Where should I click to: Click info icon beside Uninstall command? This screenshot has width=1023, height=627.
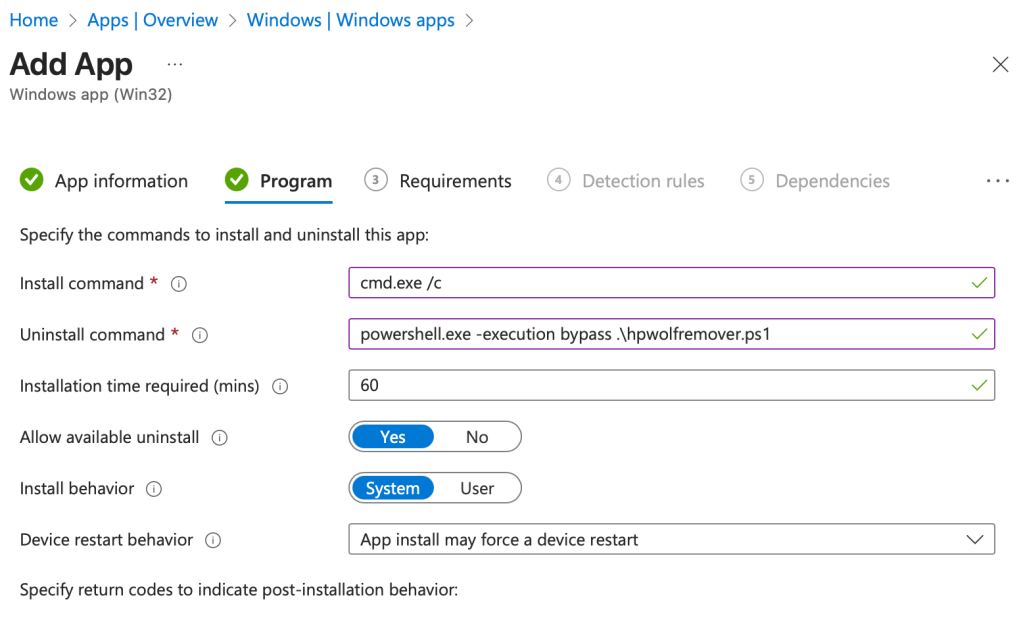tap(199, 335)
